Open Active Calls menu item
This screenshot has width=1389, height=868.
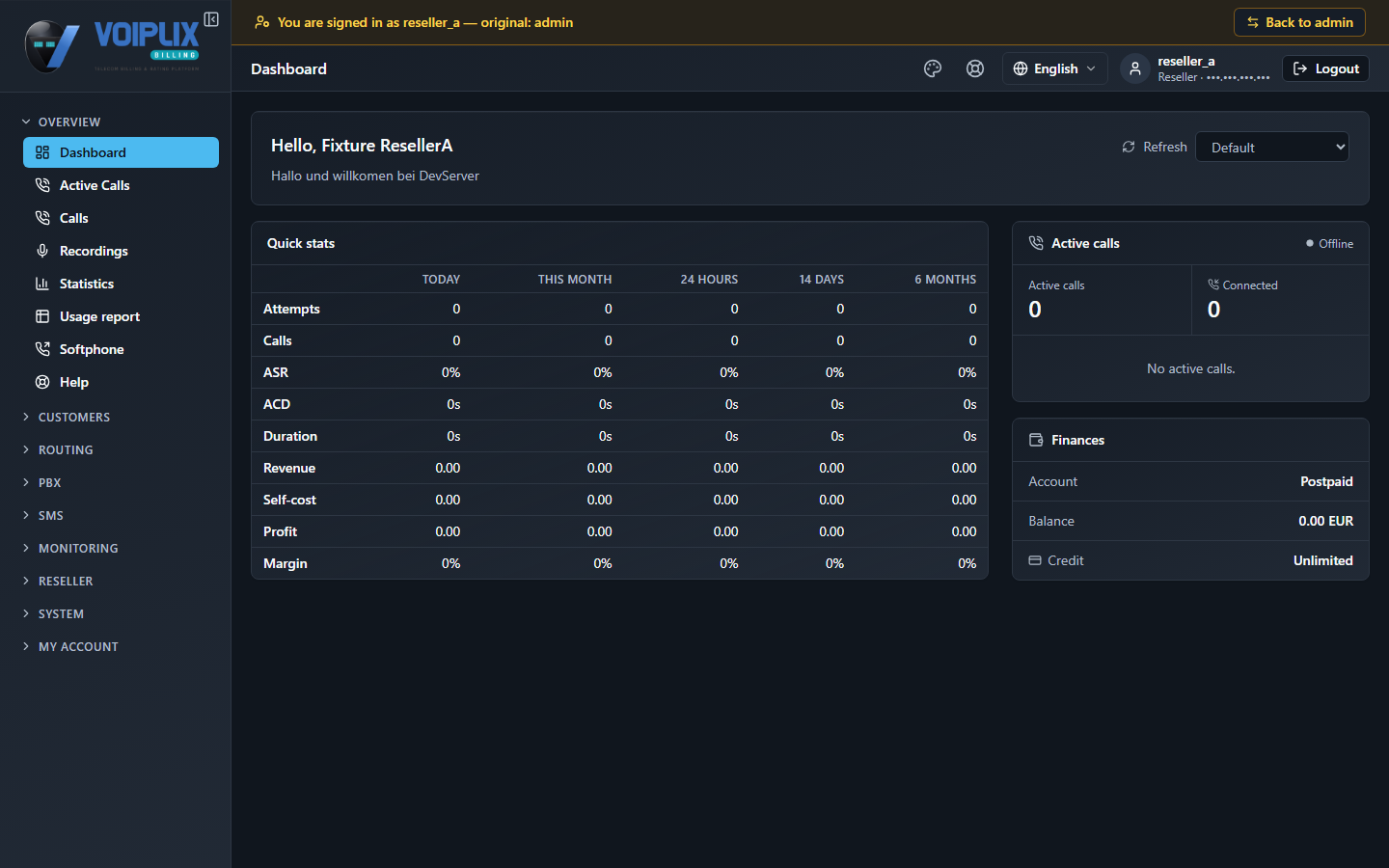(121, 185)
